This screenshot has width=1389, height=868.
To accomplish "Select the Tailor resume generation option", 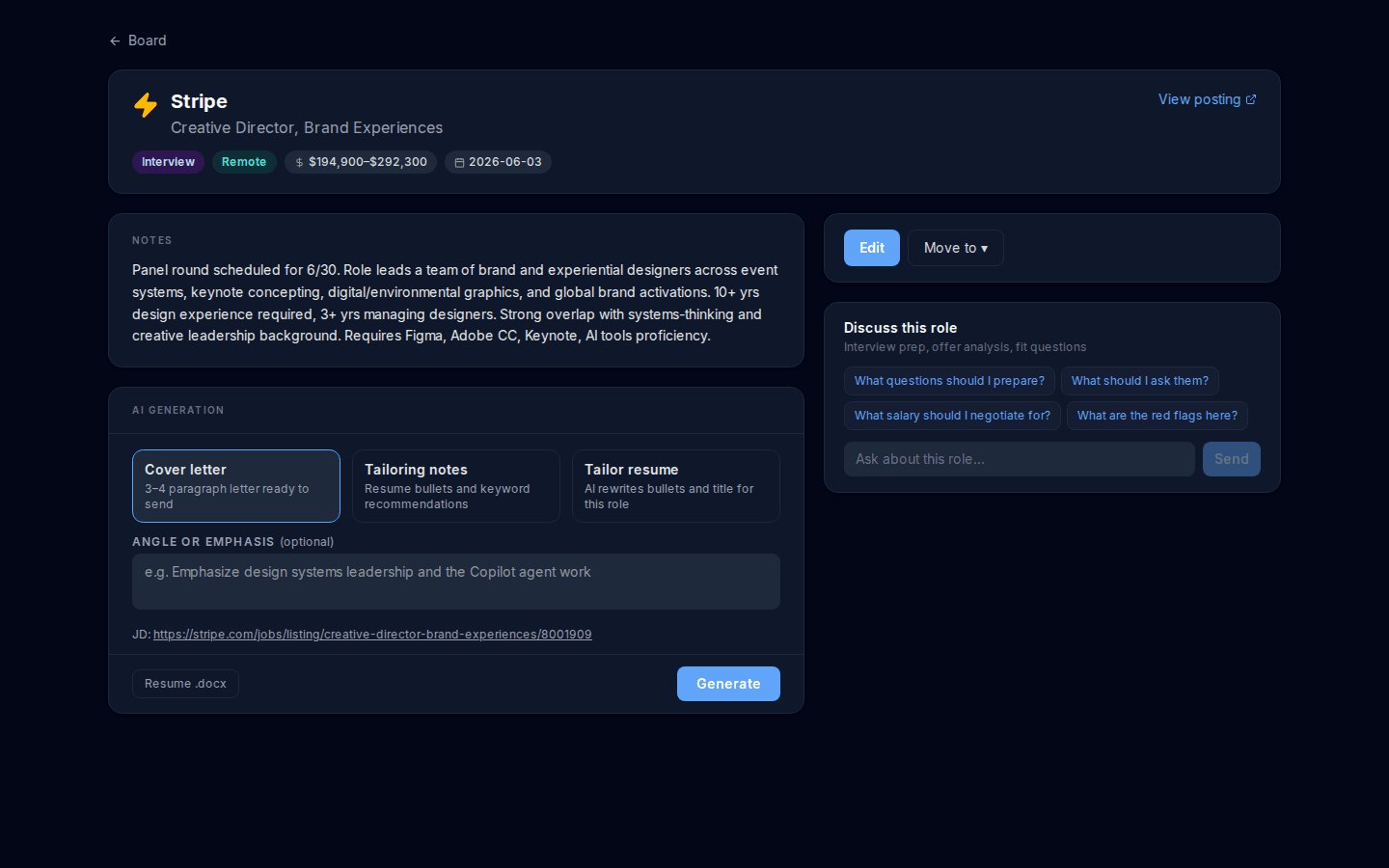I will click(x=676, y=486).
